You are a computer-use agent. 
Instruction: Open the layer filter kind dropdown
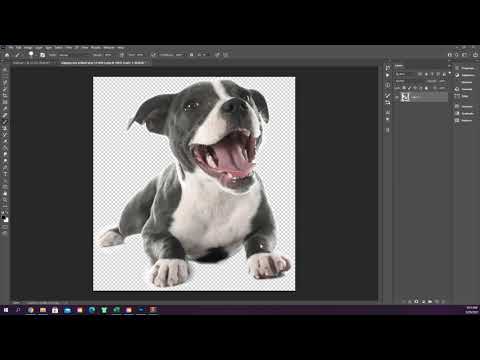coord(405,74)
